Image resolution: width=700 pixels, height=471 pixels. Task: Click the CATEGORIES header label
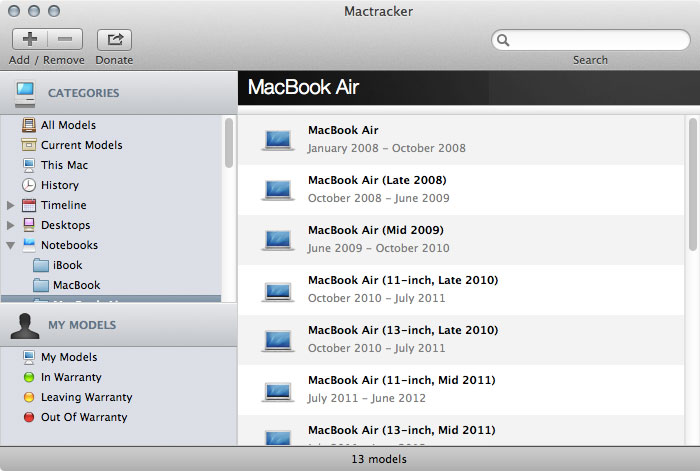point(83,93)
